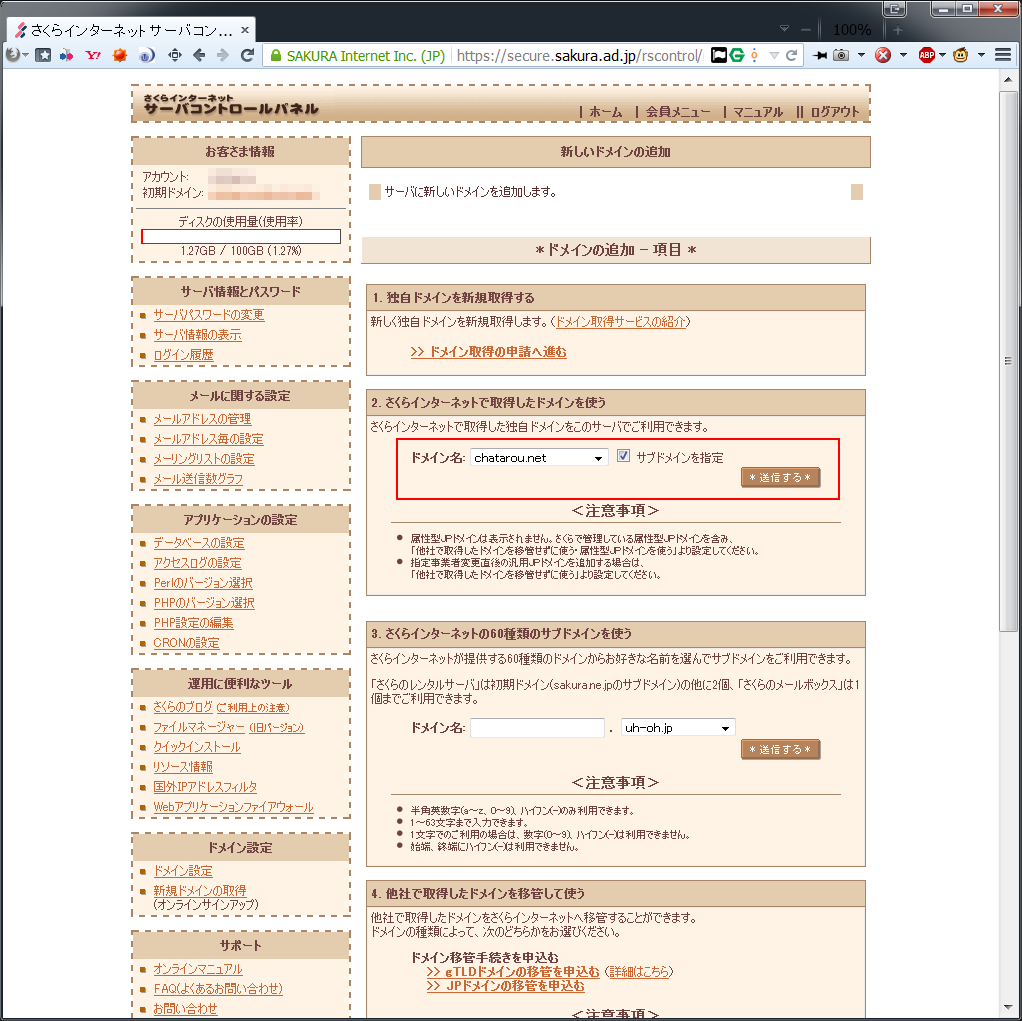Viewport: 1022px width, 1021px height.
Task: Open JPドメインの移管を申込む link
Action: pos(506,986)
